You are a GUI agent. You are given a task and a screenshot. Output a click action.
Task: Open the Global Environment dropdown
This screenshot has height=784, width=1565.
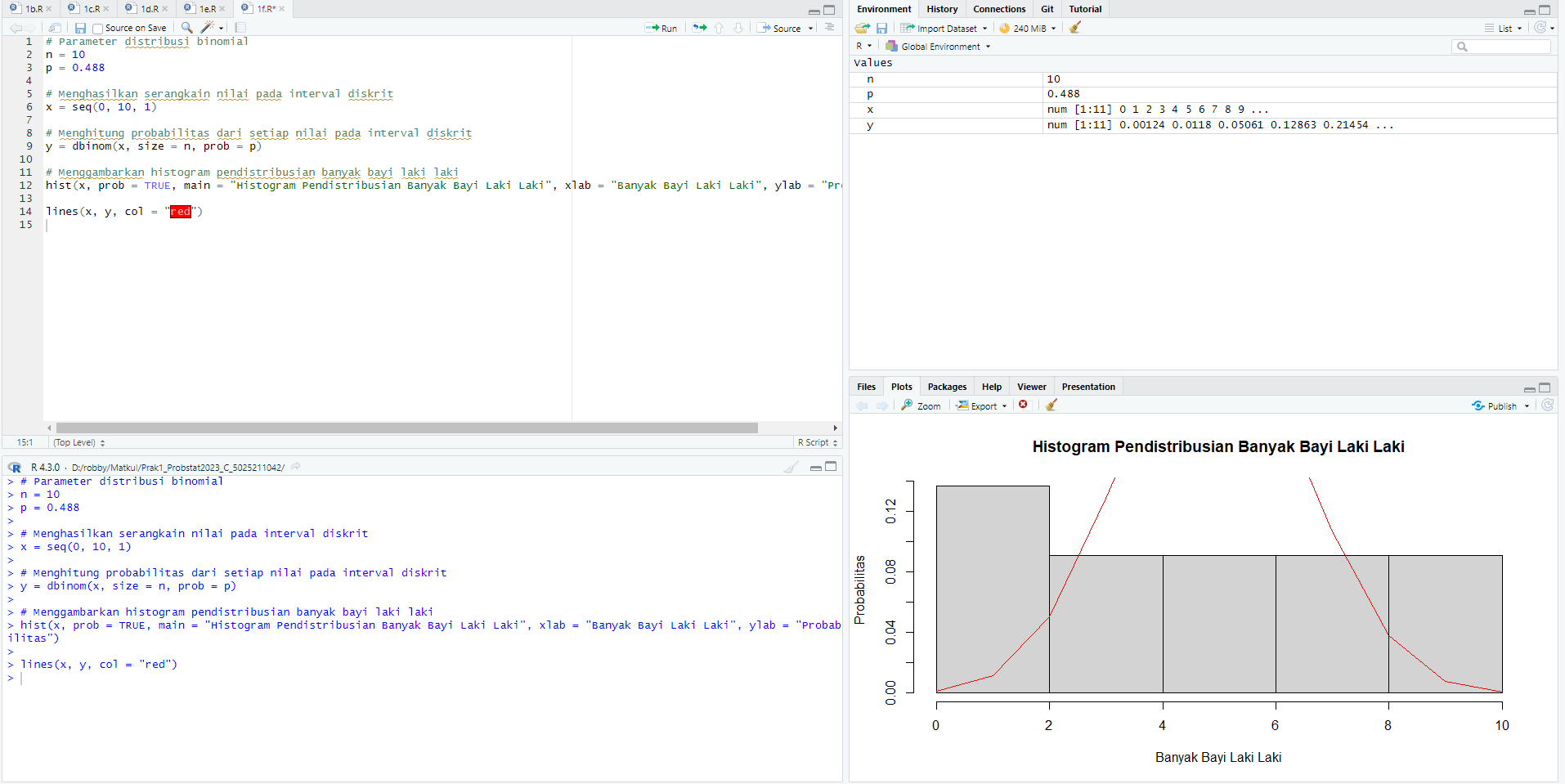[939, 47]
